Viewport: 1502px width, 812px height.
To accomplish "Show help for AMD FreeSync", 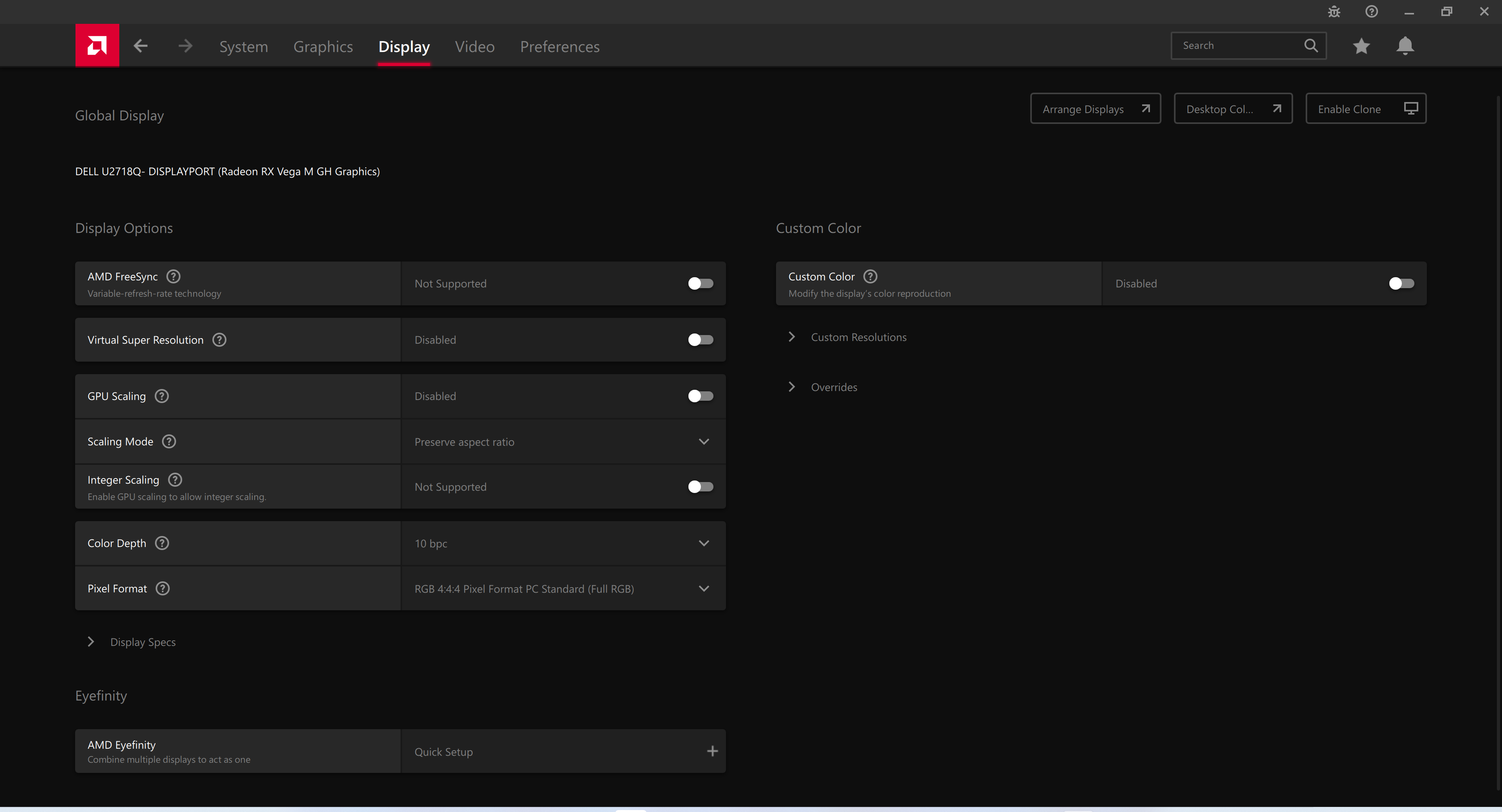I will pyautogui.click(x=173, y=276).
